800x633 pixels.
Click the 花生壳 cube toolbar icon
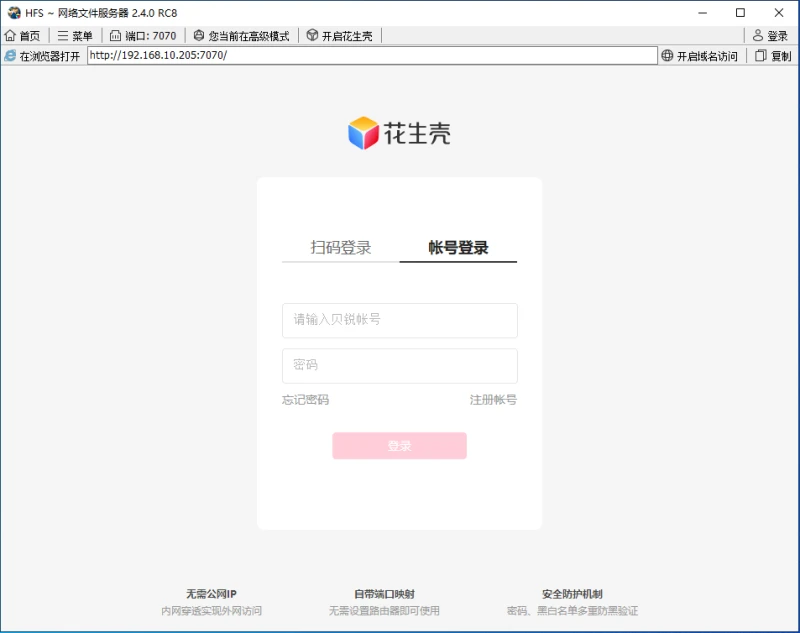click(x=312, y=35)
